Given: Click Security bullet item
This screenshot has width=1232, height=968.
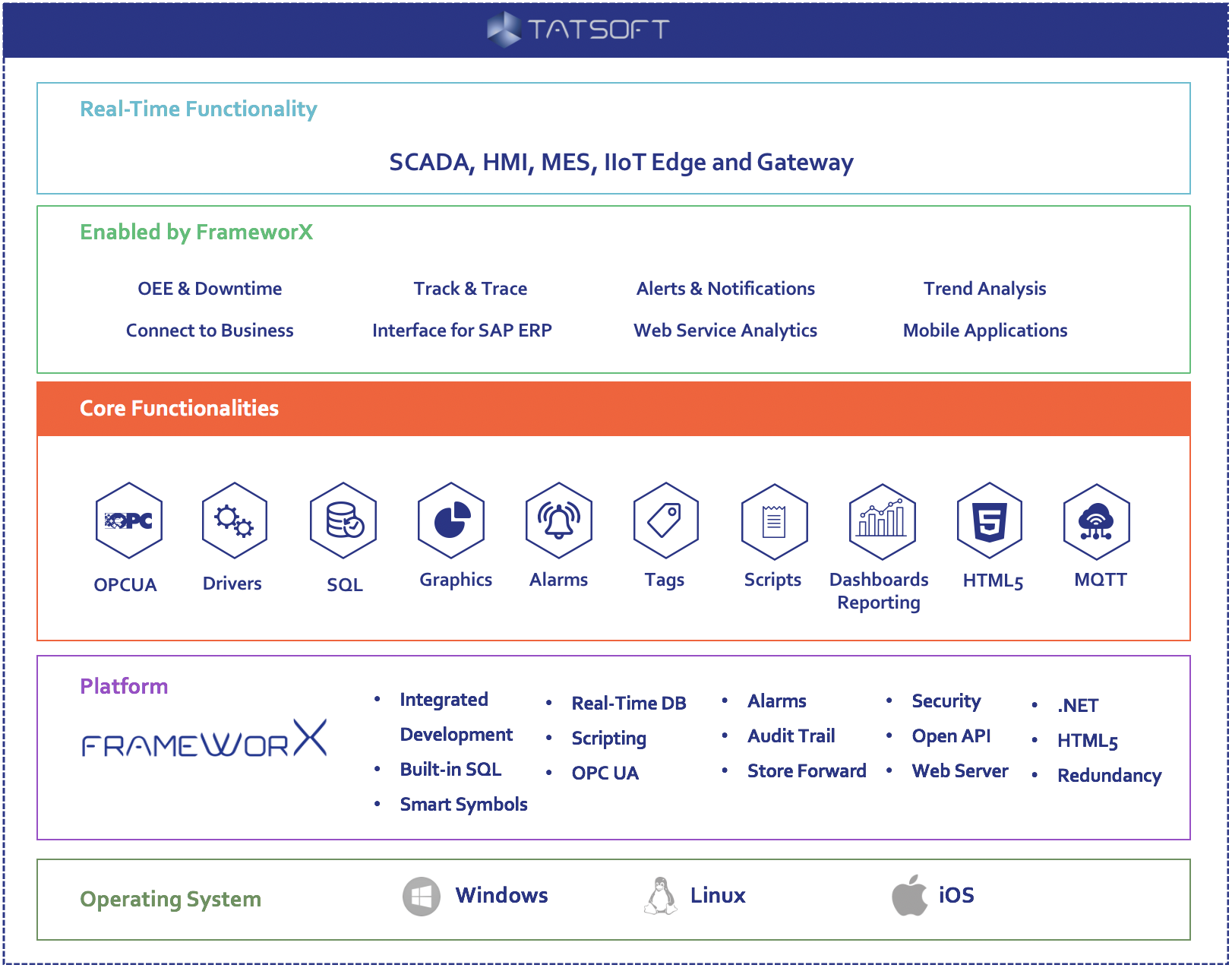Looking at the screenshot, I should coord(946,701).
